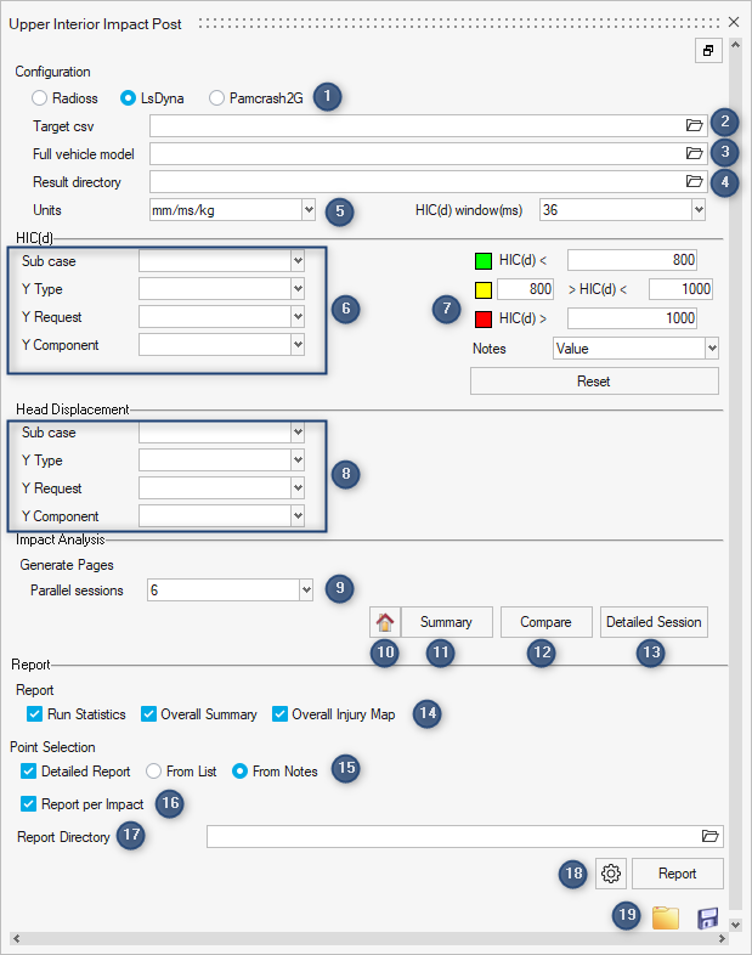Click the Compare button
Image resolution: width=752 pixels, height=955 pixels.
coord(546,622)
